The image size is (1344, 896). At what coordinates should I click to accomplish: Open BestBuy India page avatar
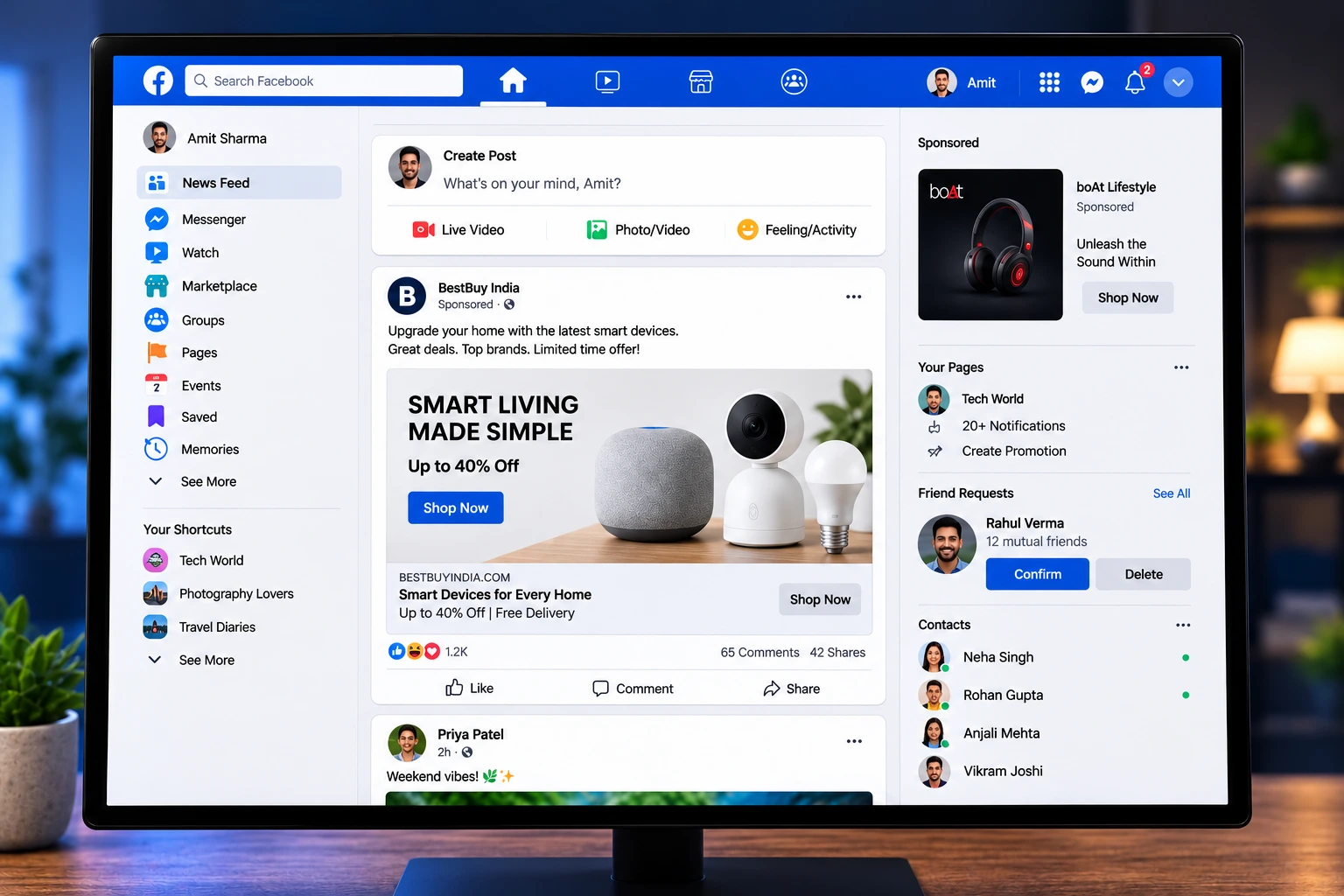coord(407,297)
